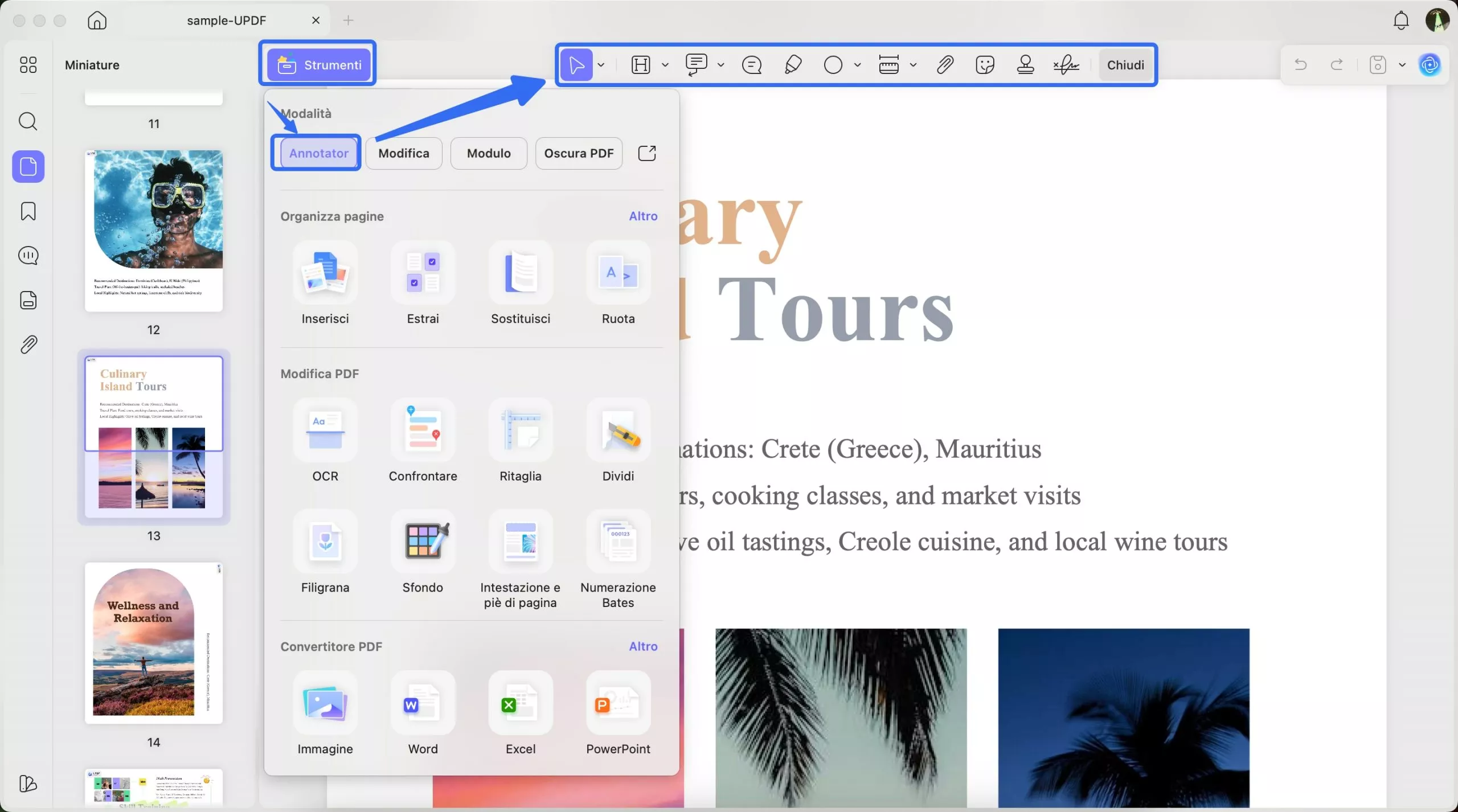1458x812 pixels.
Task: Open the signature tool
Action: point(1066,64)
